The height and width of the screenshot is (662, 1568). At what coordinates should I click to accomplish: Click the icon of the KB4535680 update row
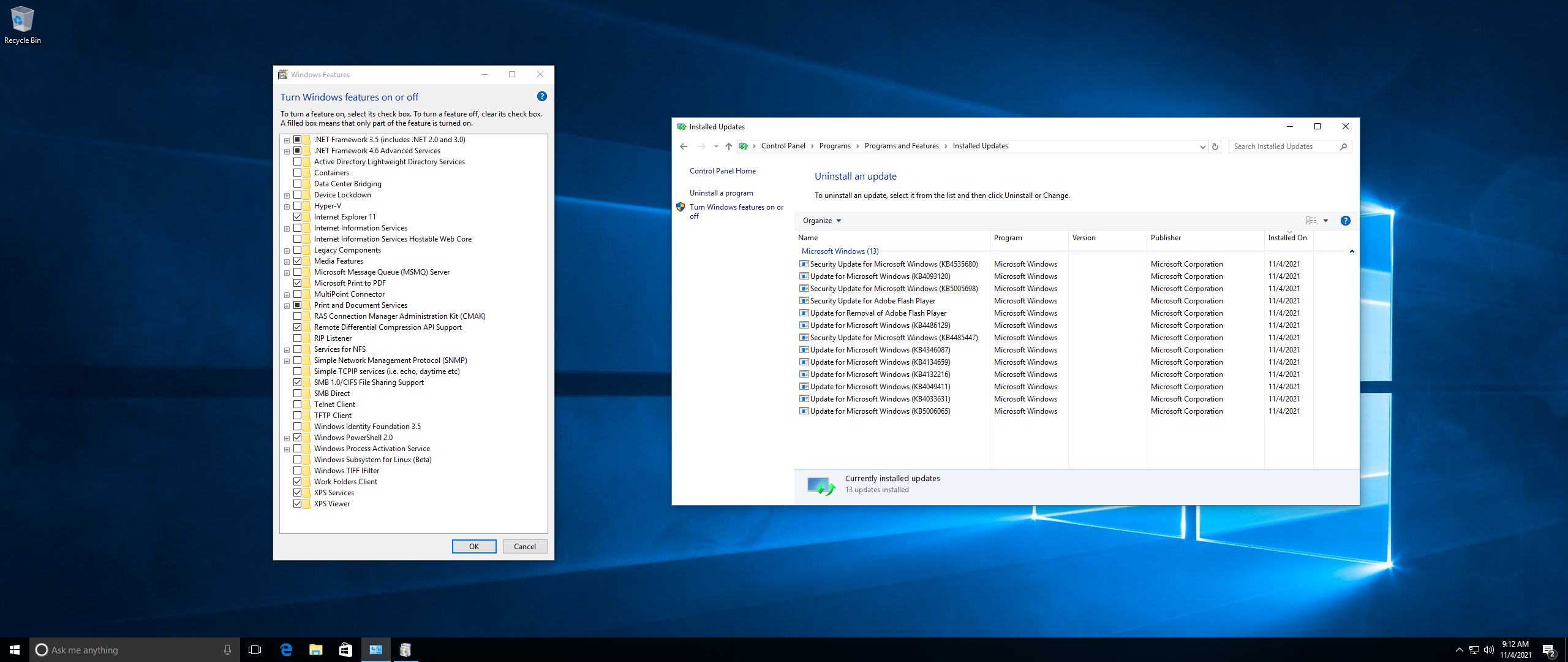point(804,264)
